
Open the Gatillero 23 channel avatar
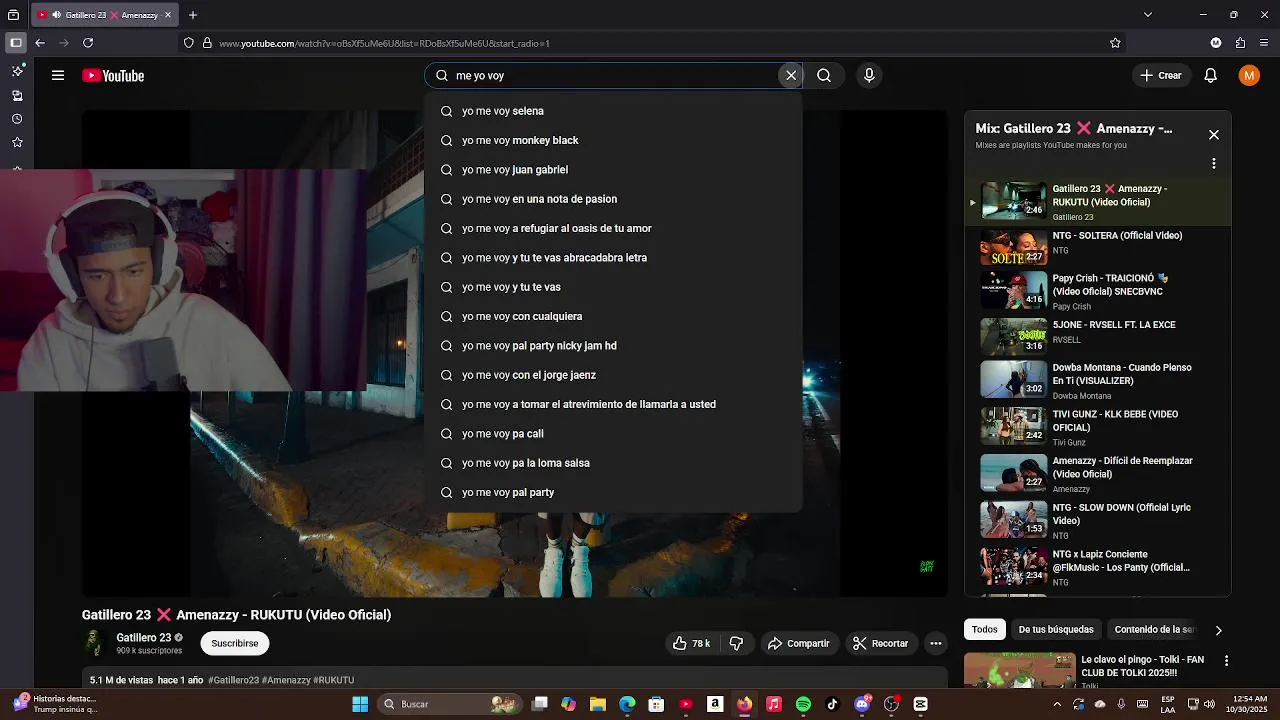pos(94,643)
